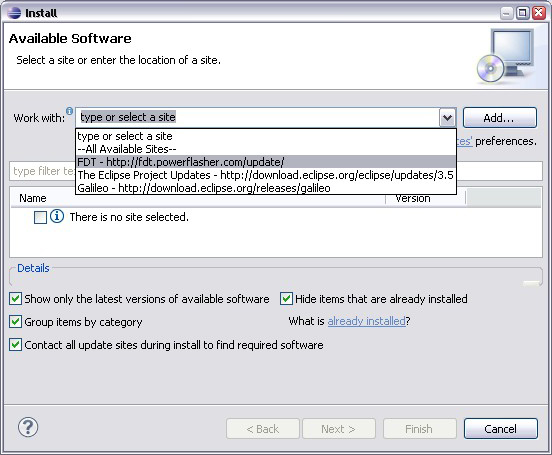Toggle Show only the latest versions checkbox
This screenshot has height=455, width=552.
coord(15,299)
